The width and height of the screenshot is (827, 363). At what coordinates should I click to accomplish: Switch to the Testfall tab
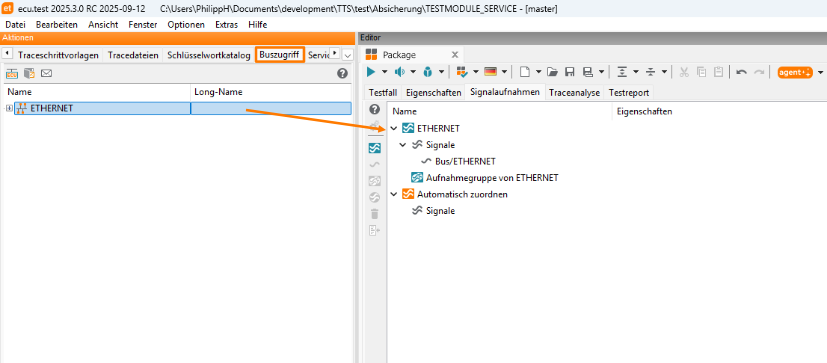coord(383,92)
